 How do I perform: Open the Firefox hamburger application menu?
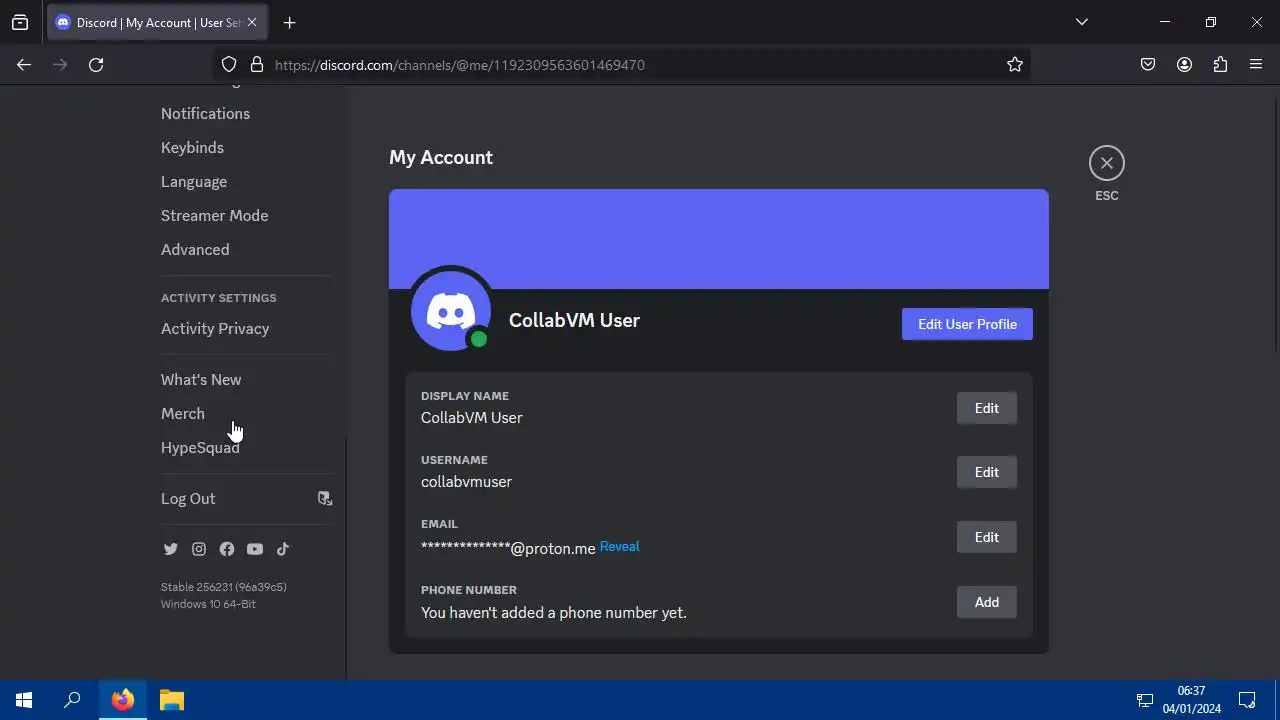pyautogui.click(x=1256, y=65)
